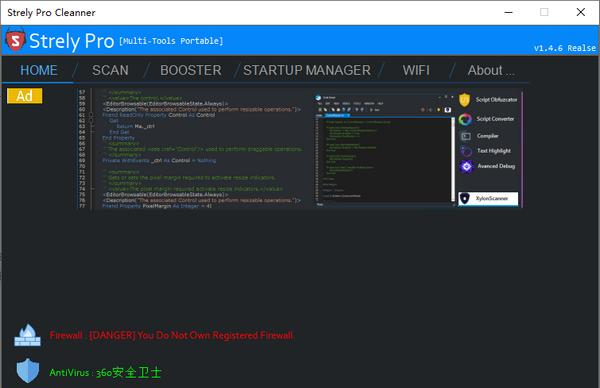Click the firewall status icon
This screenshot has width=600, height=388.
(27, 335)
